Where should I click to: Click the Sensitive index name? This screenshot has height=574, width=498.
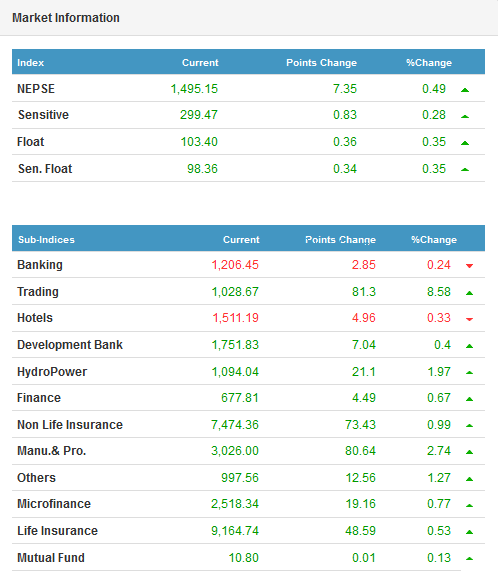[x=43, y=115]
